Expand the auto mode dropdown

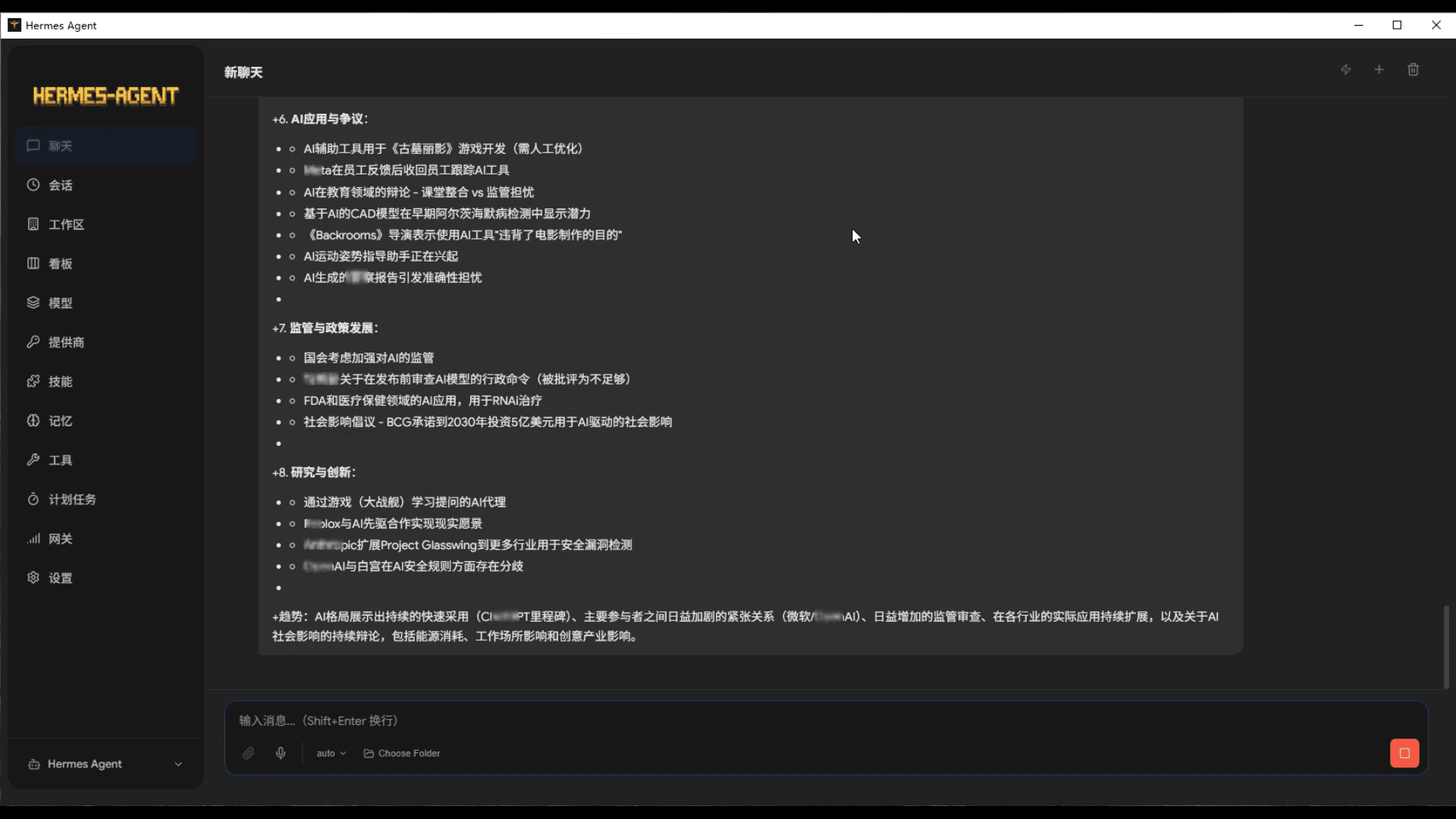[331, 753]
